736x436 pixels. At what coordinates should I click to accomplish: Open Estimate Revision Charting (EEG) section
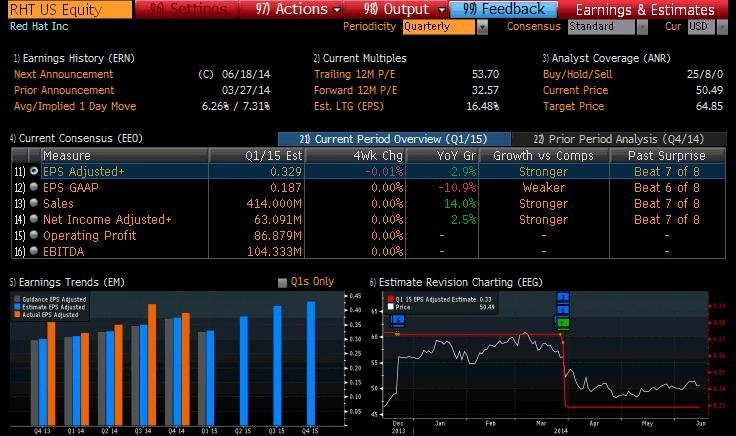[456, 282]
